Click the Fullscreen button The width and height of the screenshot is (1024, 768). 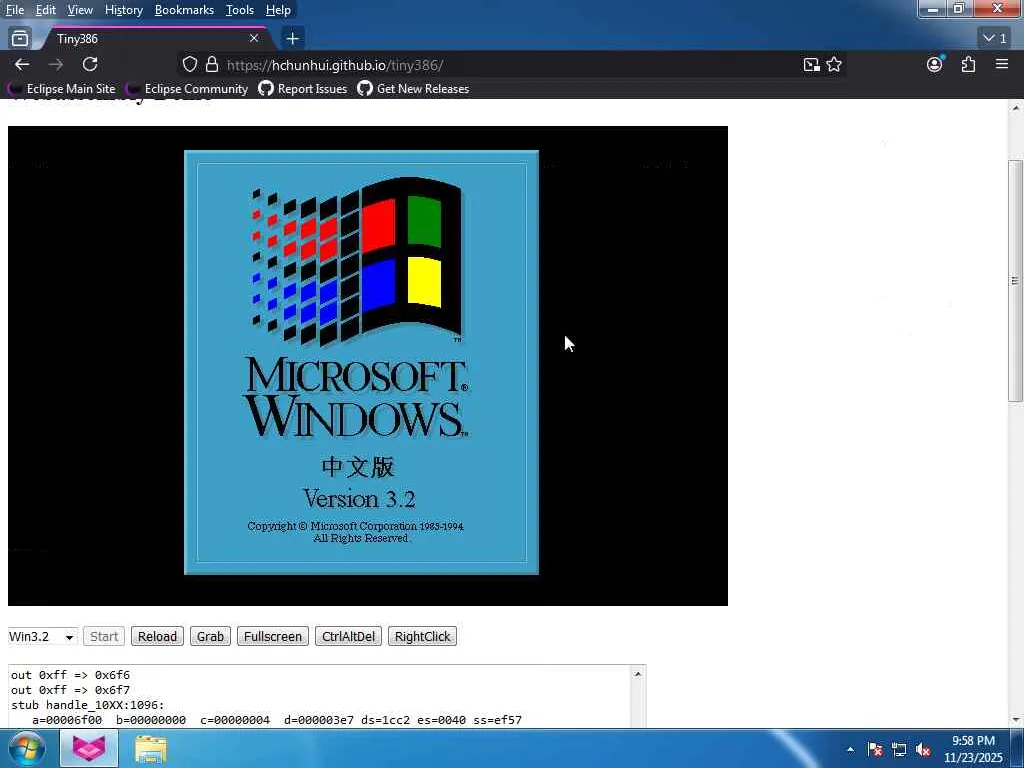(273, 637)
